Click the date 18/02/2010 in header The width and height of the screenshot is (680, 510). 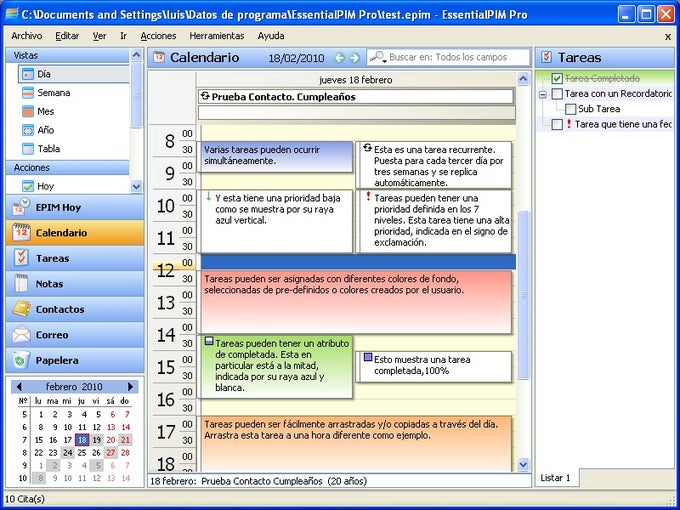coord(296,58)
